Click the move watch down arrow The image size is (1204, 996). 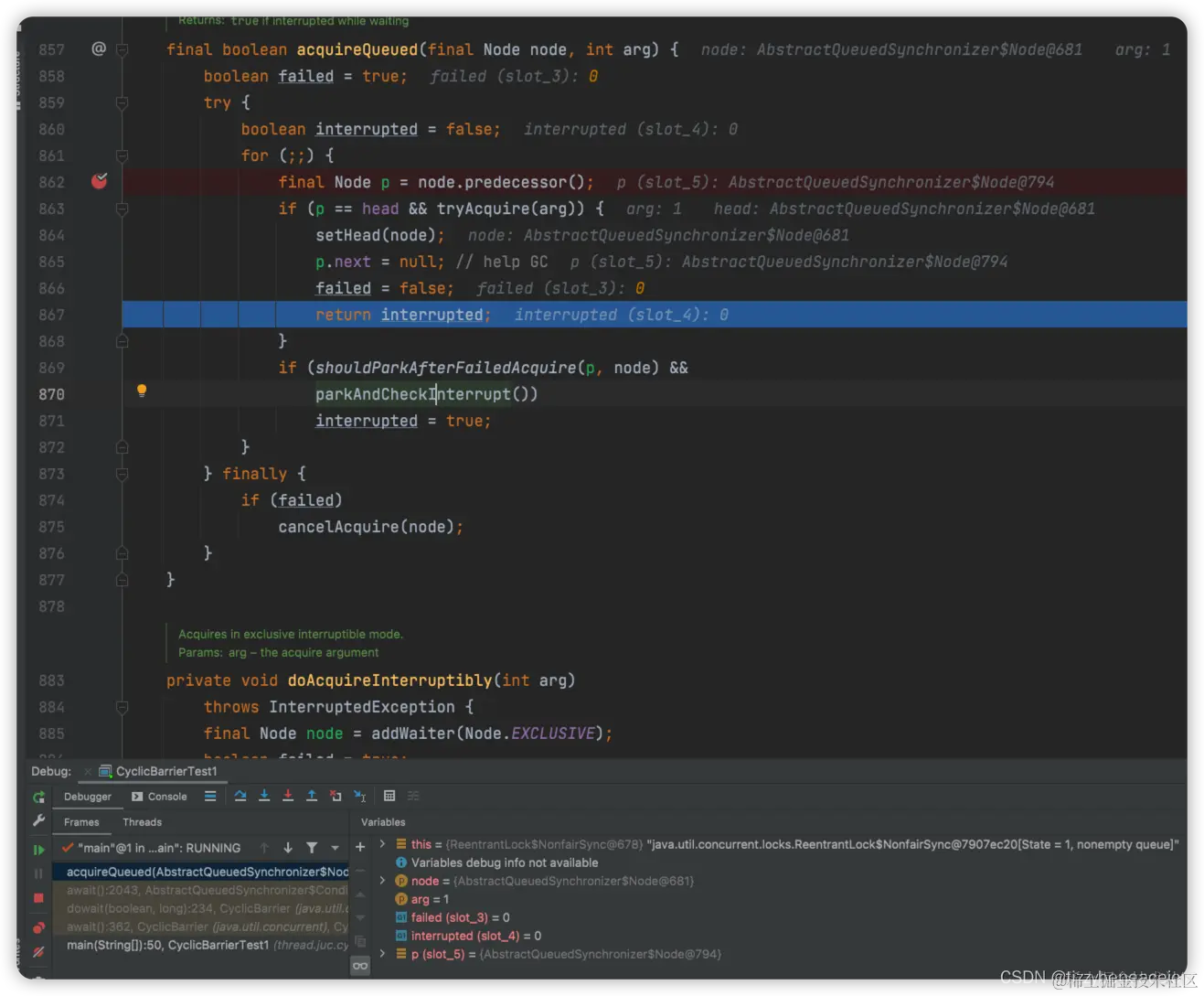[360, 917]
